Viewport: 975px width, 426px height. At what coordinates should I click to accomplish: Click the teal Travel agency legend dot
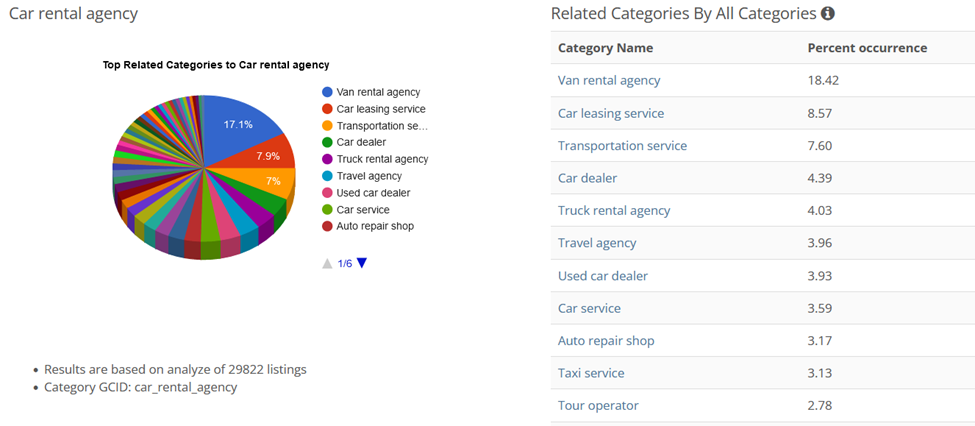pos(327,176)
